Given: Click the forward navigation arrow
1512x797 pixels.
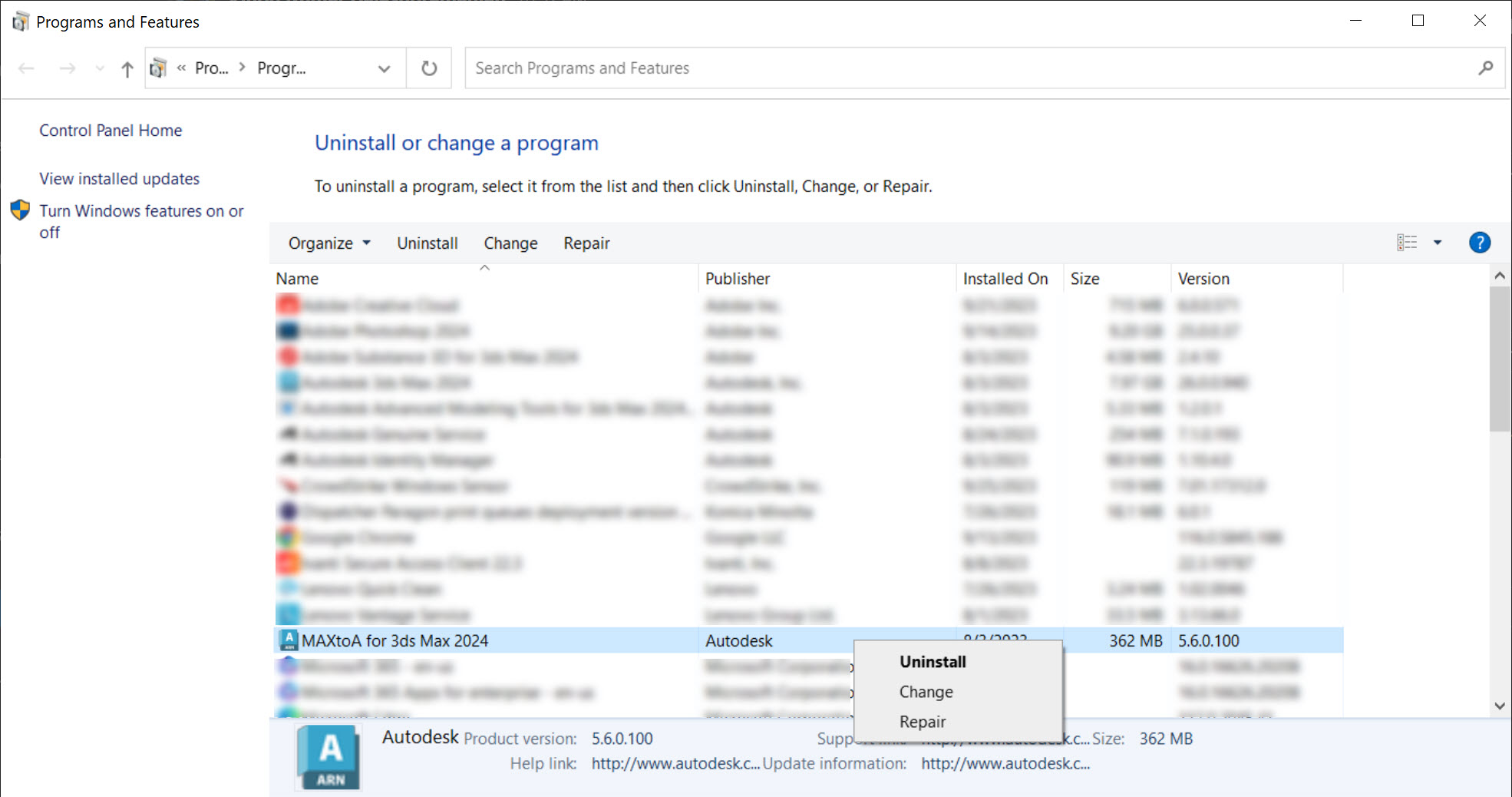Looking at the screenshot, I should point(68,68).
